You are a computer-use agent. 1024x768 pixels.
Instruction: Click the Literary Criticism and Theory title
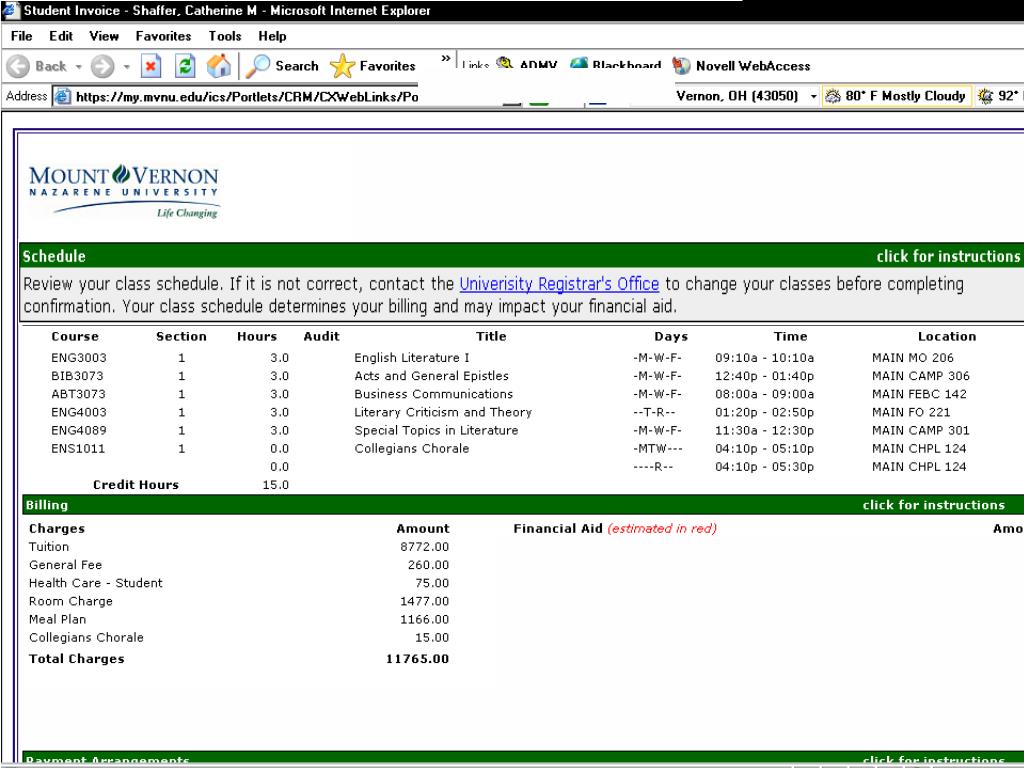coord(443,413)
